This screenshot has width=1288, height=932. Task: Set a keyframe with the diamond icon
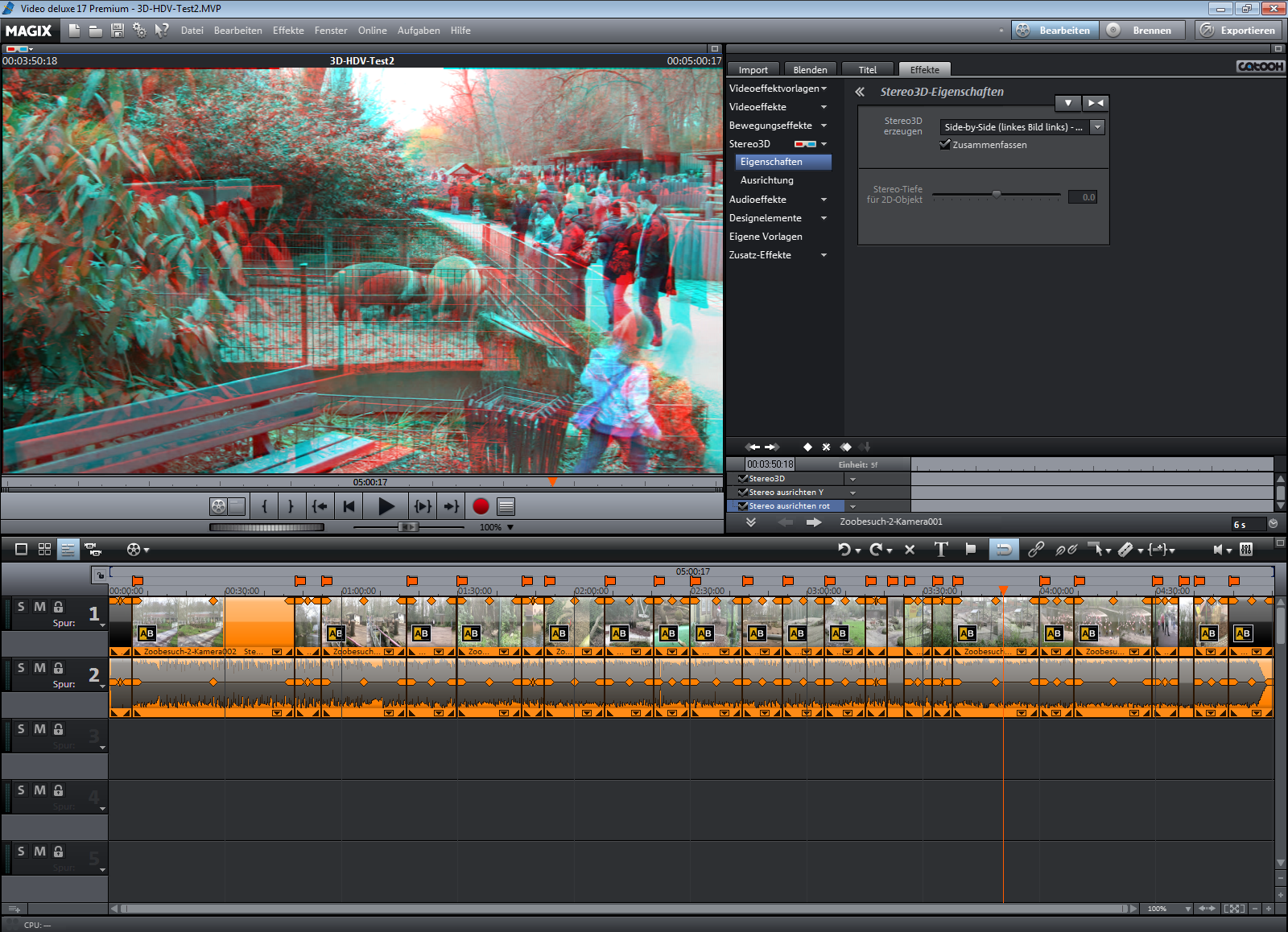[807, 447]
